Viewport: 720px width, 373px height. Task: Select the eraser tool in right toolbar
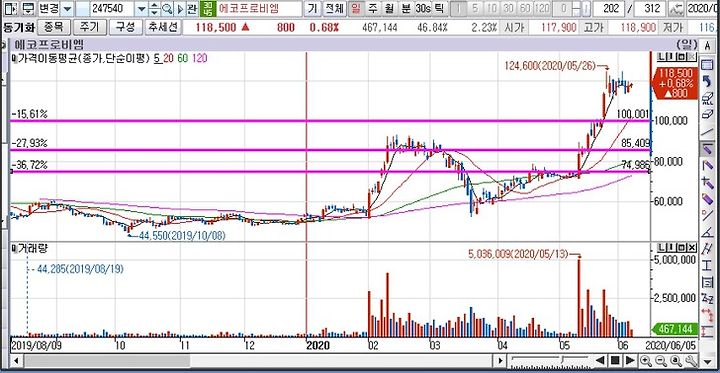[707, 115]
